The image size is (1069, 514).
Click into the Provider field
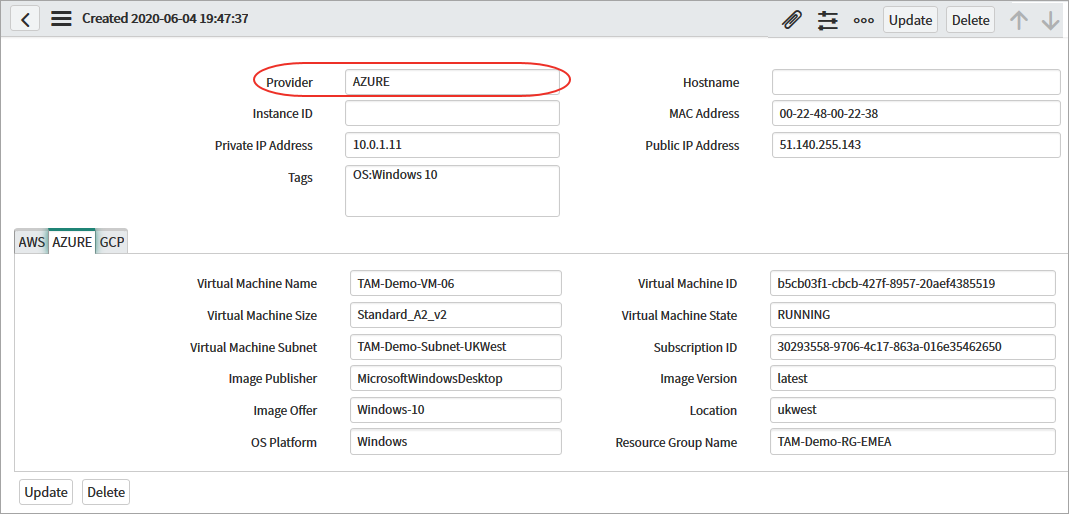(x=452, y=83)
